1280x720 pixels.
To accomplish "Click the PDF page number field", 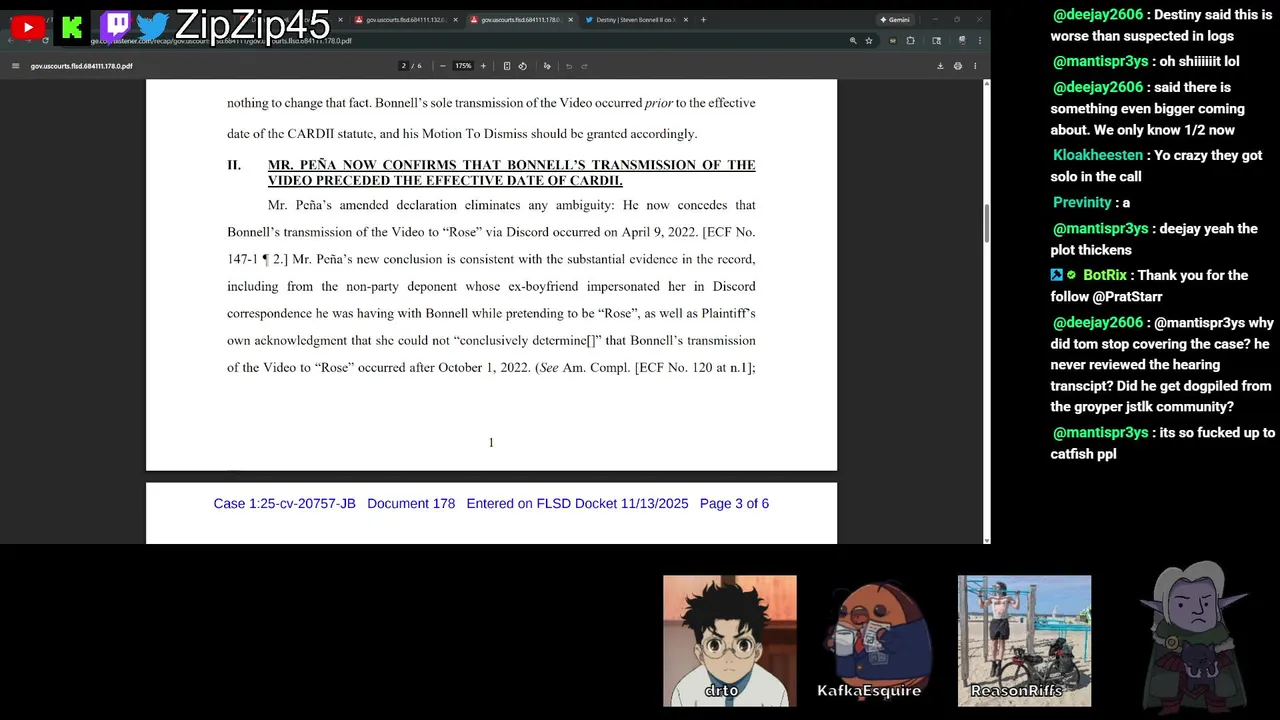I will pyautogui.click(x=404, y=66).
